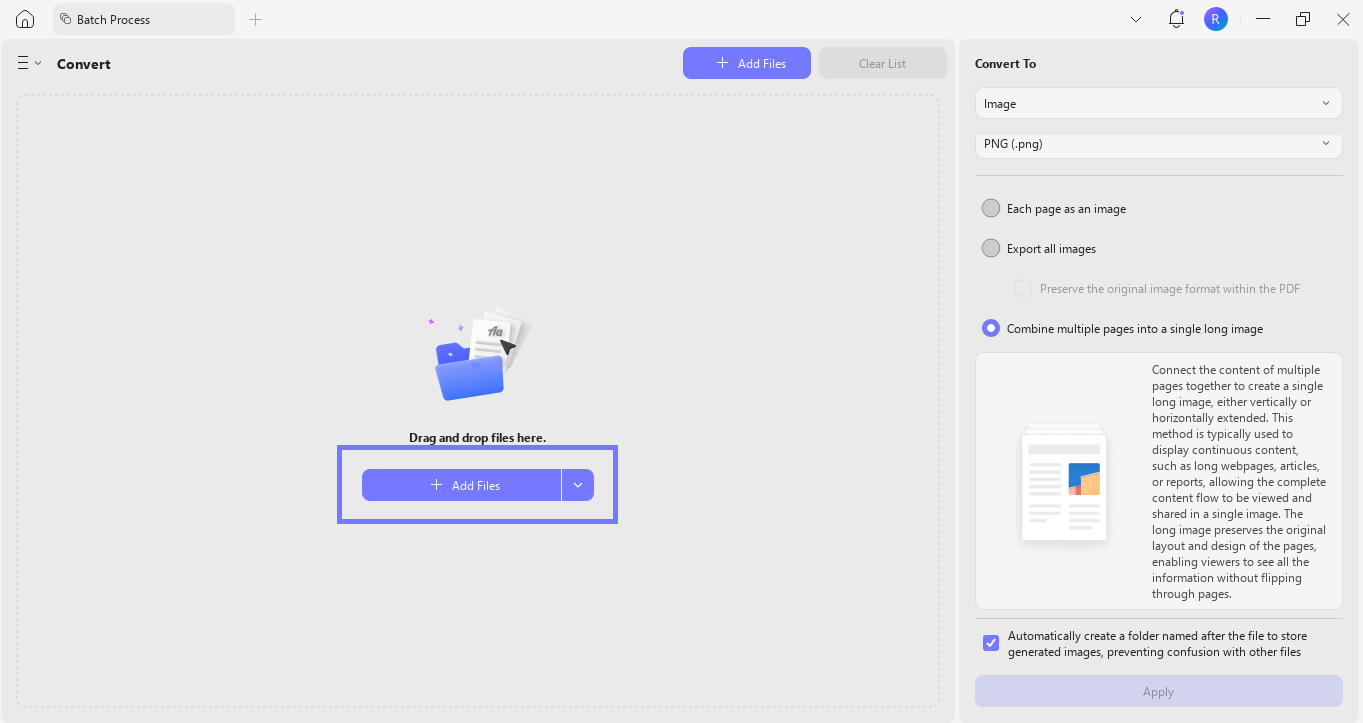This screenshot has height=723, width=1363.
Task: Click the long image preview illustration
Action: [1064, 482]
